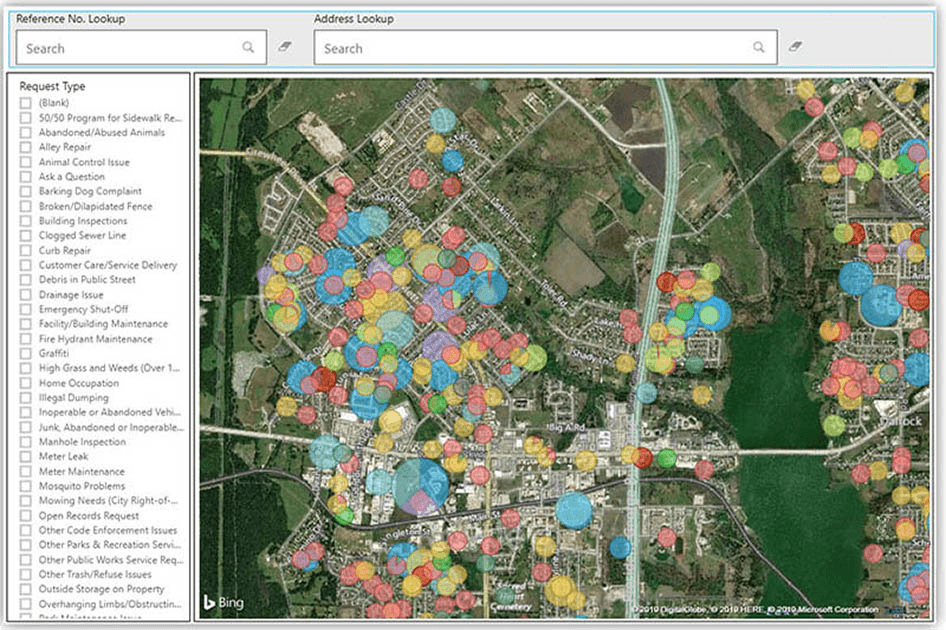Image resolution: width=946 pixels, height=630 pixels.
Task: Click the Bing logo on the map
Action: (x=223, y=602)
